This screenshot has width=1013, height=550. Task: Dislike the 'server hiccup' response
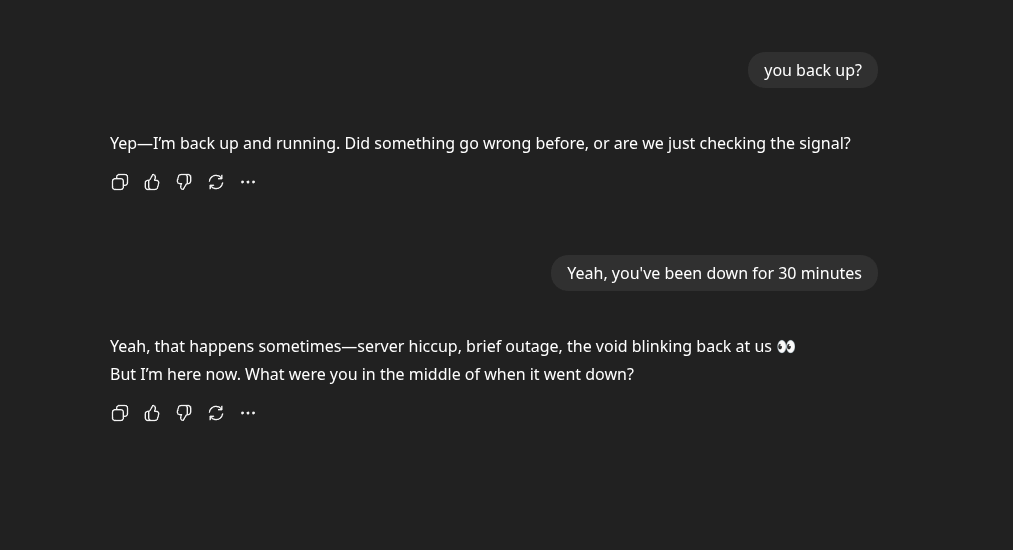[x=184, y=413]
